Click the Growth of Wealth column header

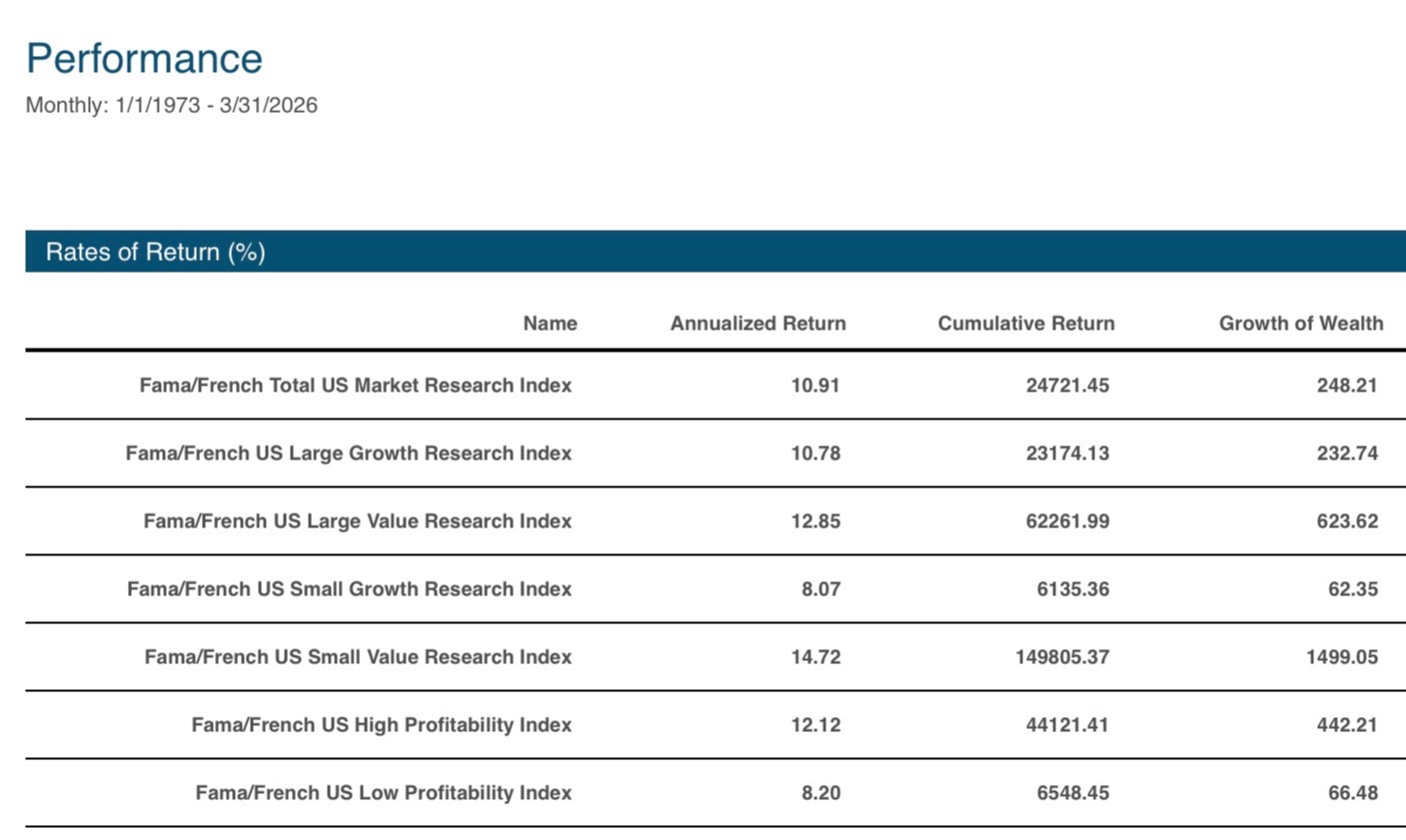tap(1300, 324)
